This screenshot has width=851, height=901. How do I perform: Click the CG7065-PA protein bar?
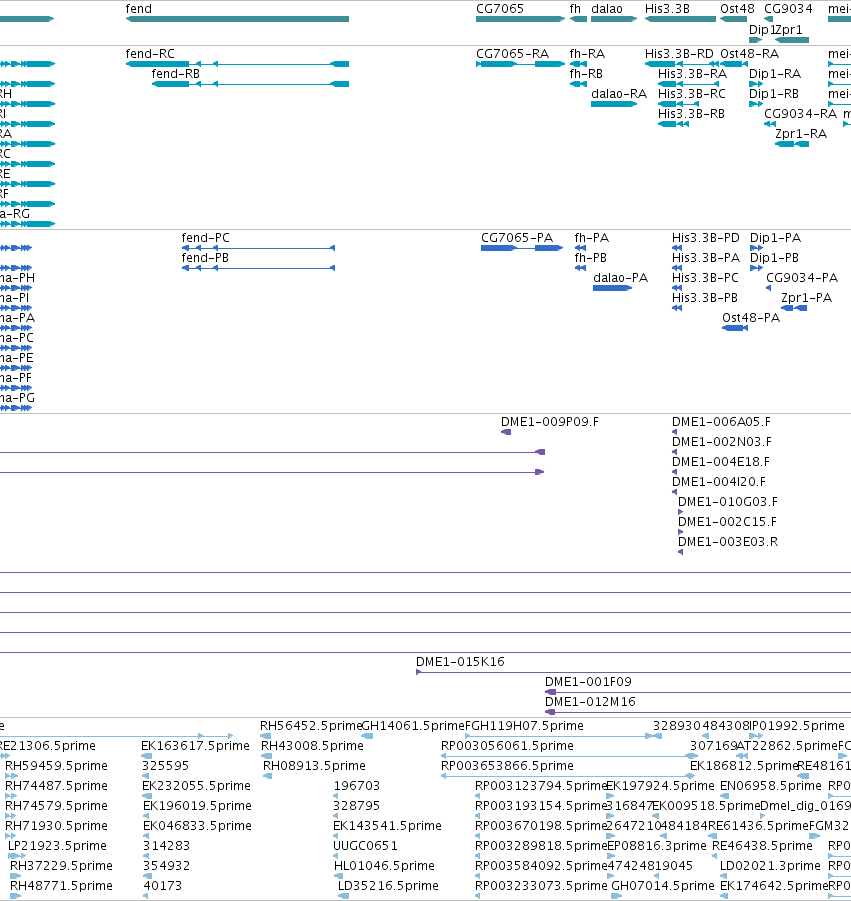tap(522, 248)
